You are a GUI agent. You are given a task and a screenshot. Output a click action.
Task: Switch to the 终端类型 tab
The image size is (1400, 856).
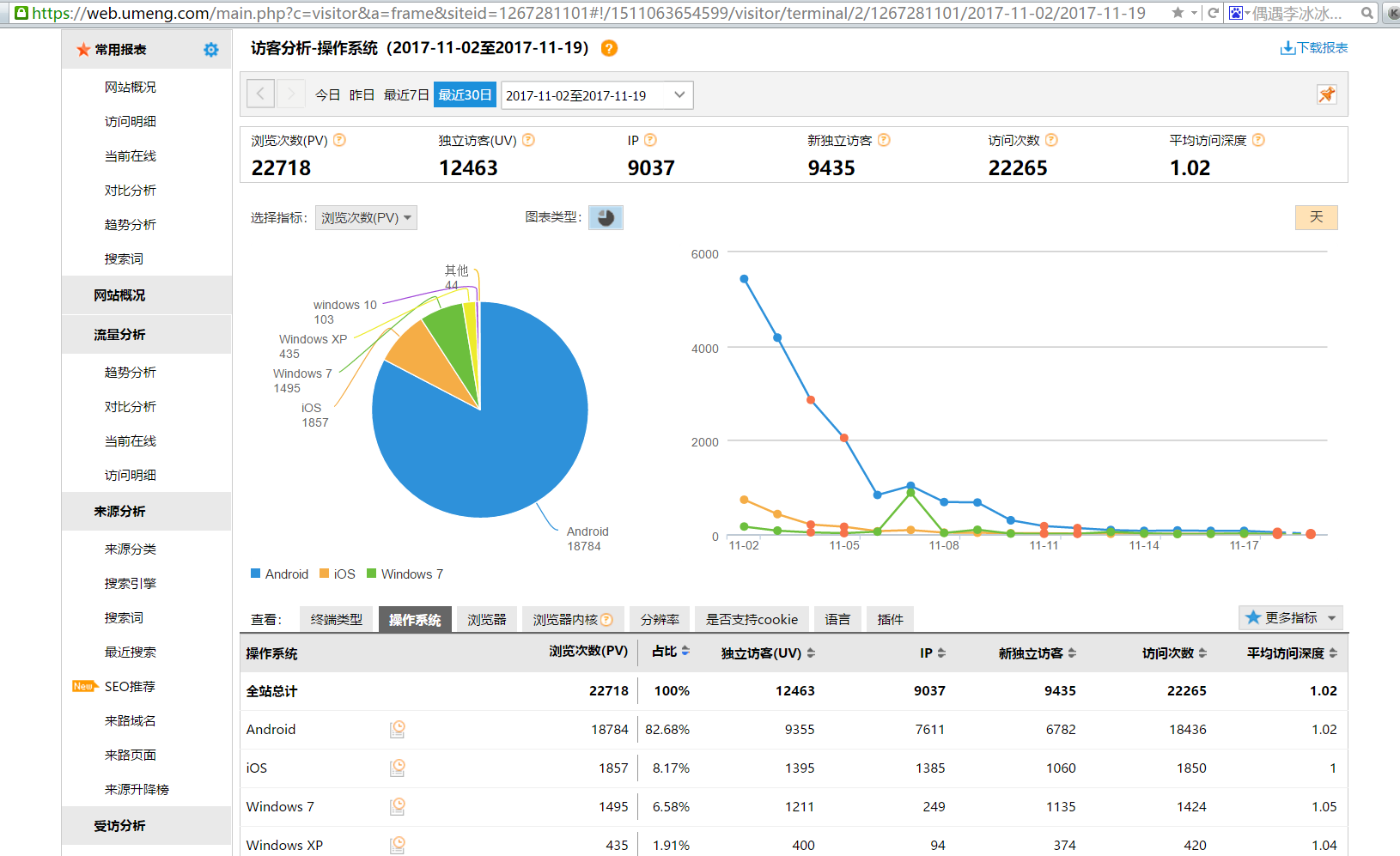(336, 619)
